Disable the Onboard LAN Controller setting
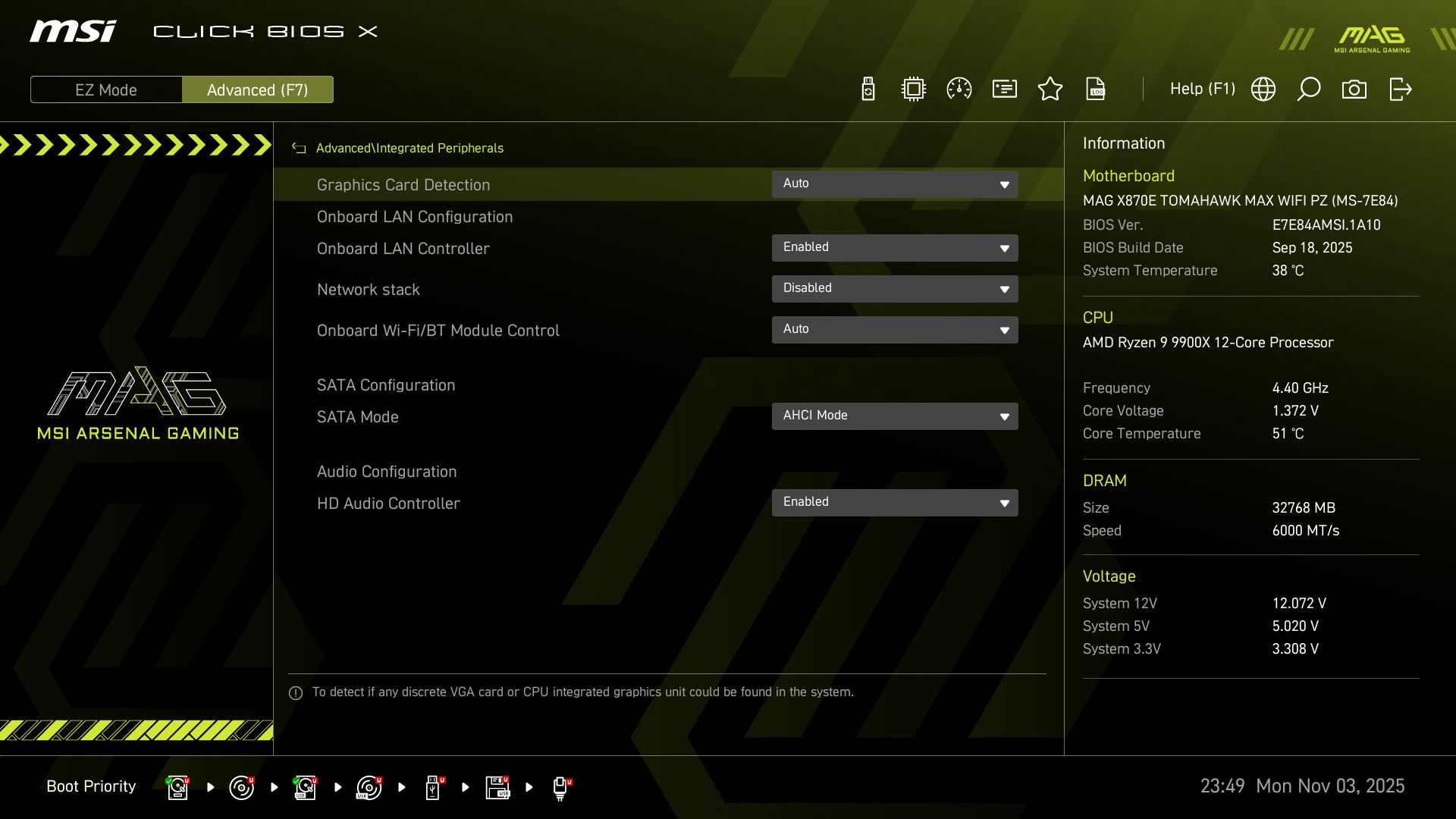Viewport: 1456px width, 819px height. coord(895,248)
